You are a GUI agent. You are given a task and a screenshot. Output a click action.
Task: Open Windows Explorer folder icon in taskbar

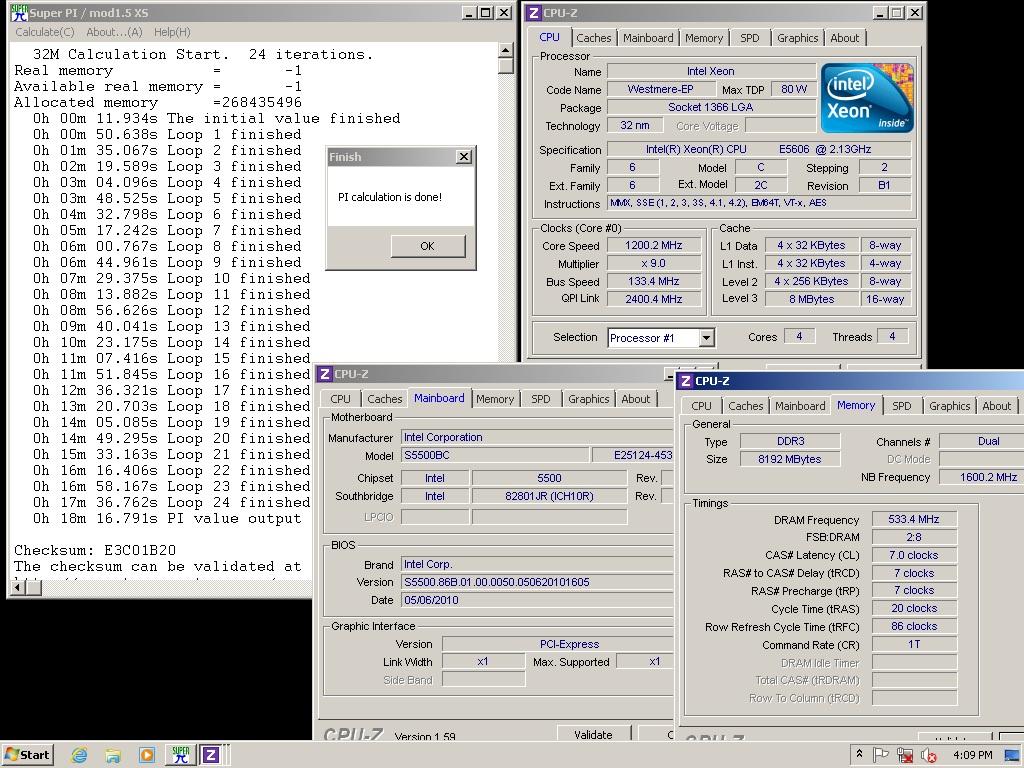[x=113, y=755]
